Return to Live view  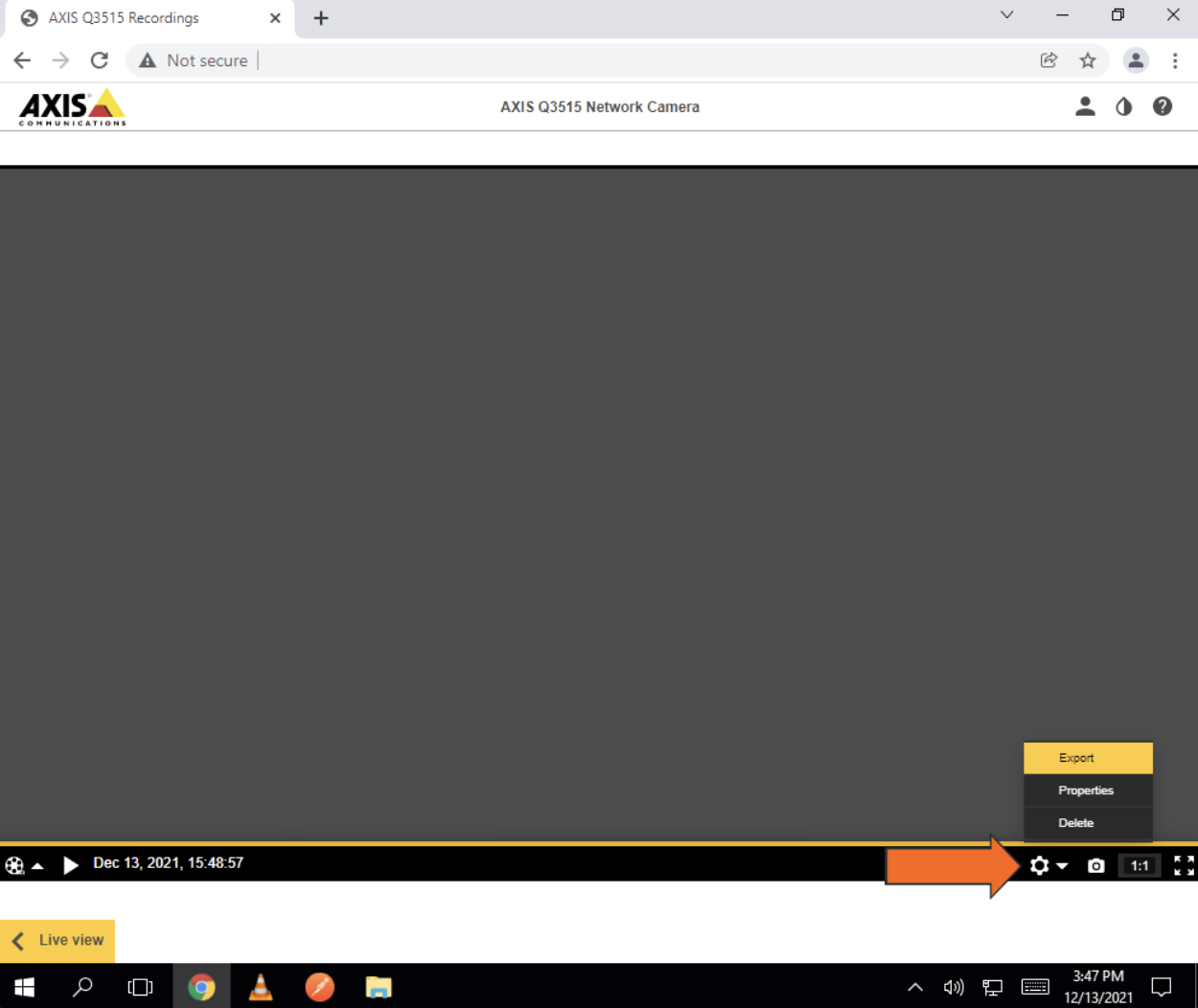(x=58, y=940)
